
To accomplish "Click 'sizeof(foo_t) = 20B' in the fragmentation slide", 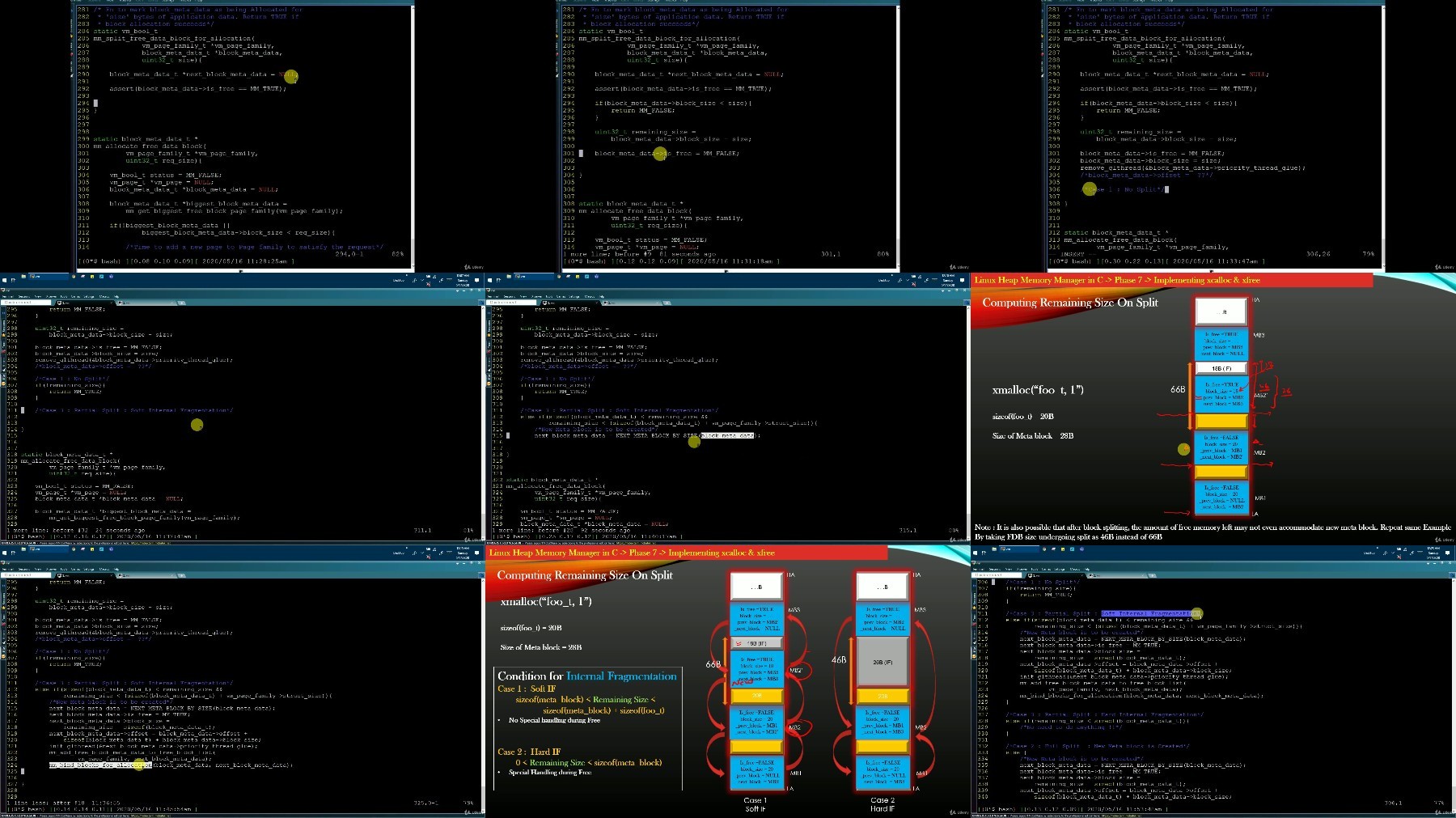I will click(531, 628).
